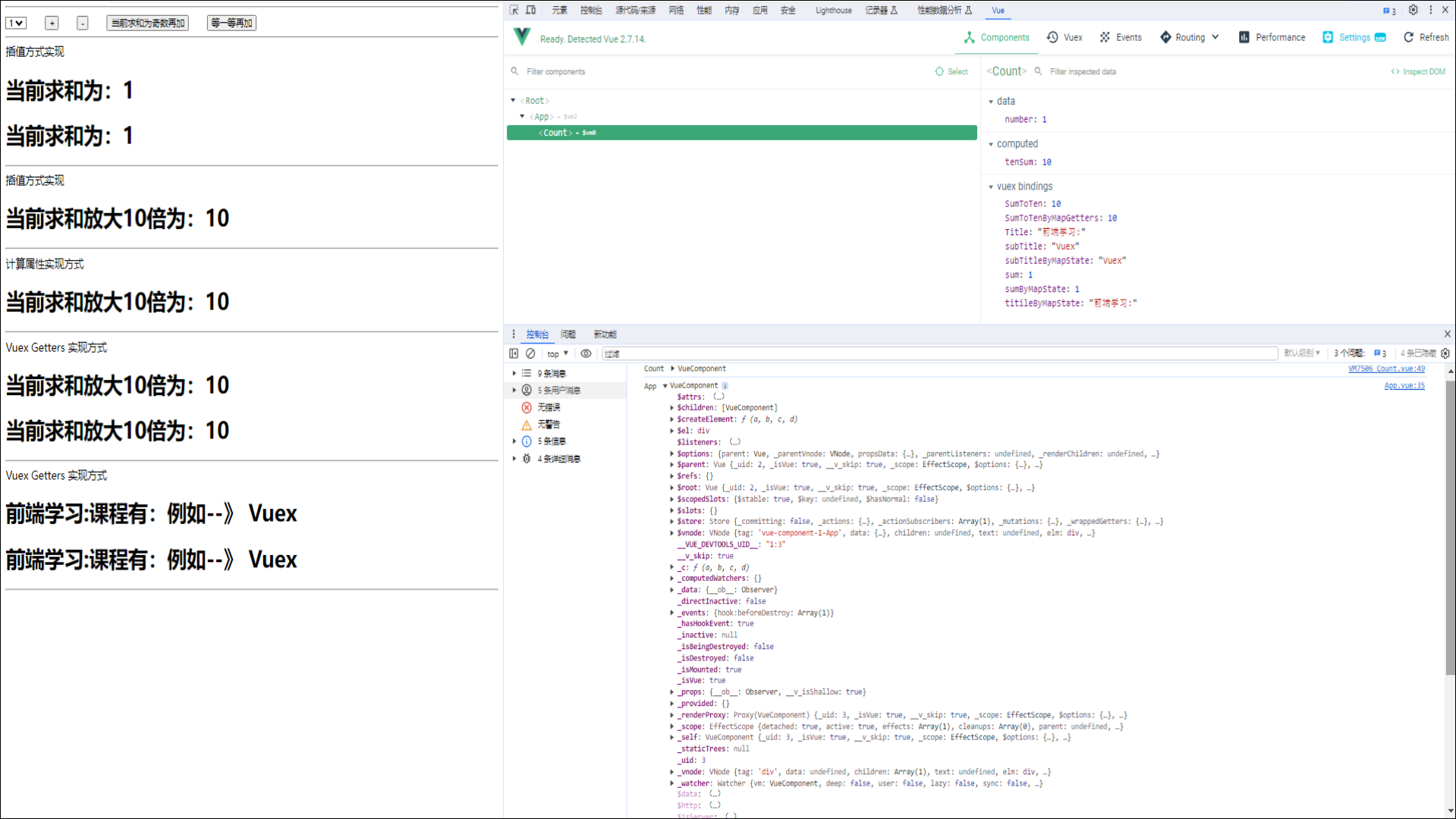Click 等一等再加 button
This screenshot has height=819, width=1456.
[x=231, y=23]
